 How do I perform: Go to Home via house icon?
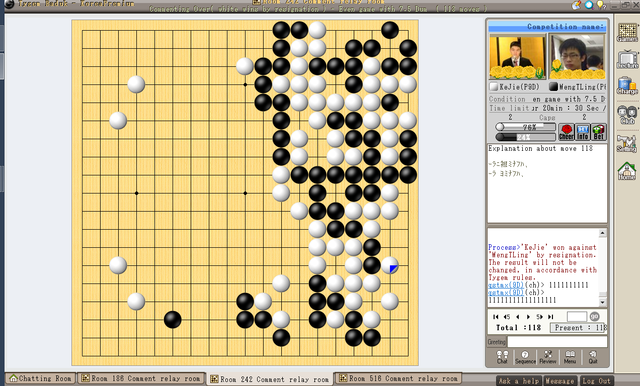pos(627,171)
